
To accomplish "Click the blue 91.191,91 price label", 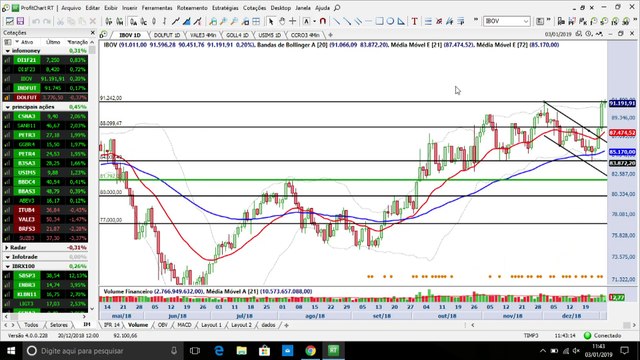I will (x=622, y=103).
